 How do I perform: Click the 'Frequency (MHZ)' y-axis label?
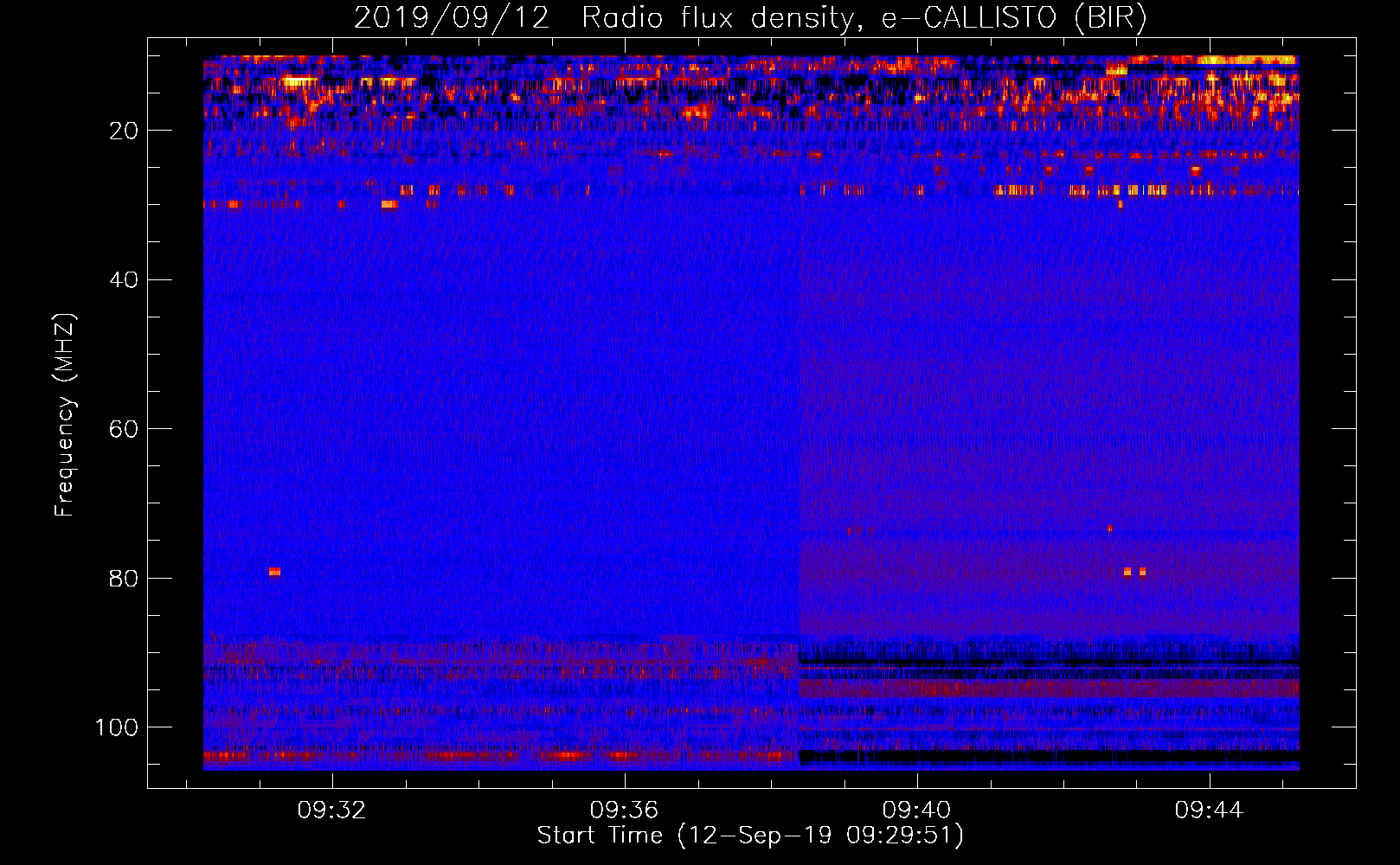pyautogui.click(x=65, y=414)
